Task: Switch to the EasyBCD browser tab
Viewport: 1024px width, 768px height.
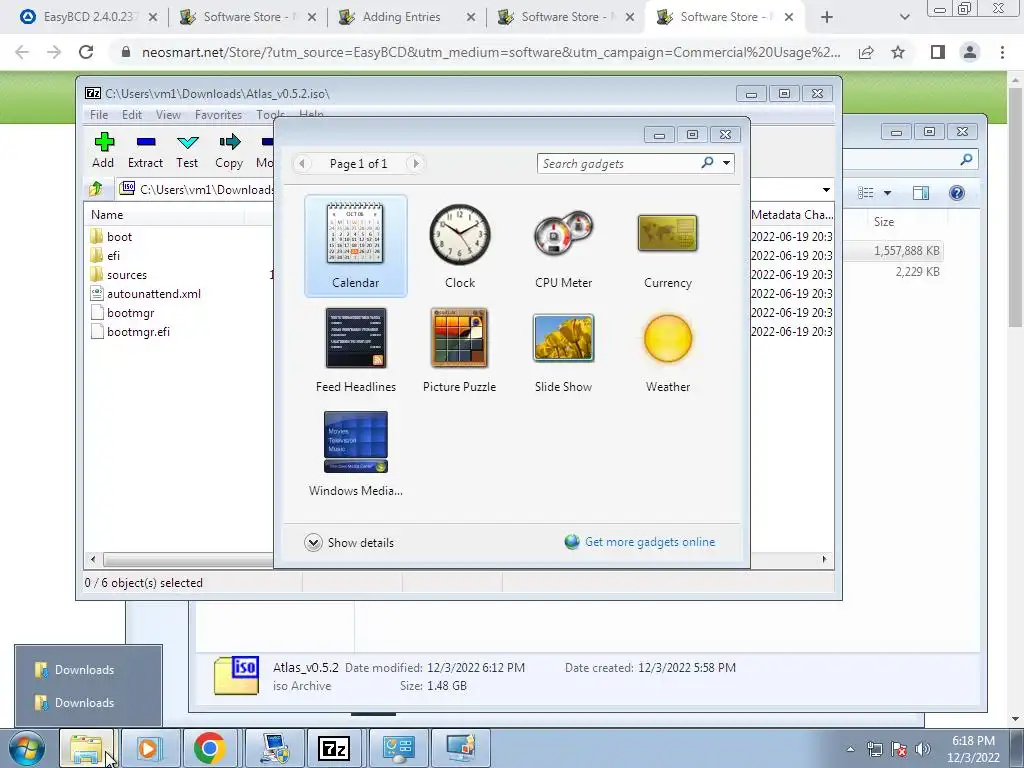Action: (x=89, y=17)
